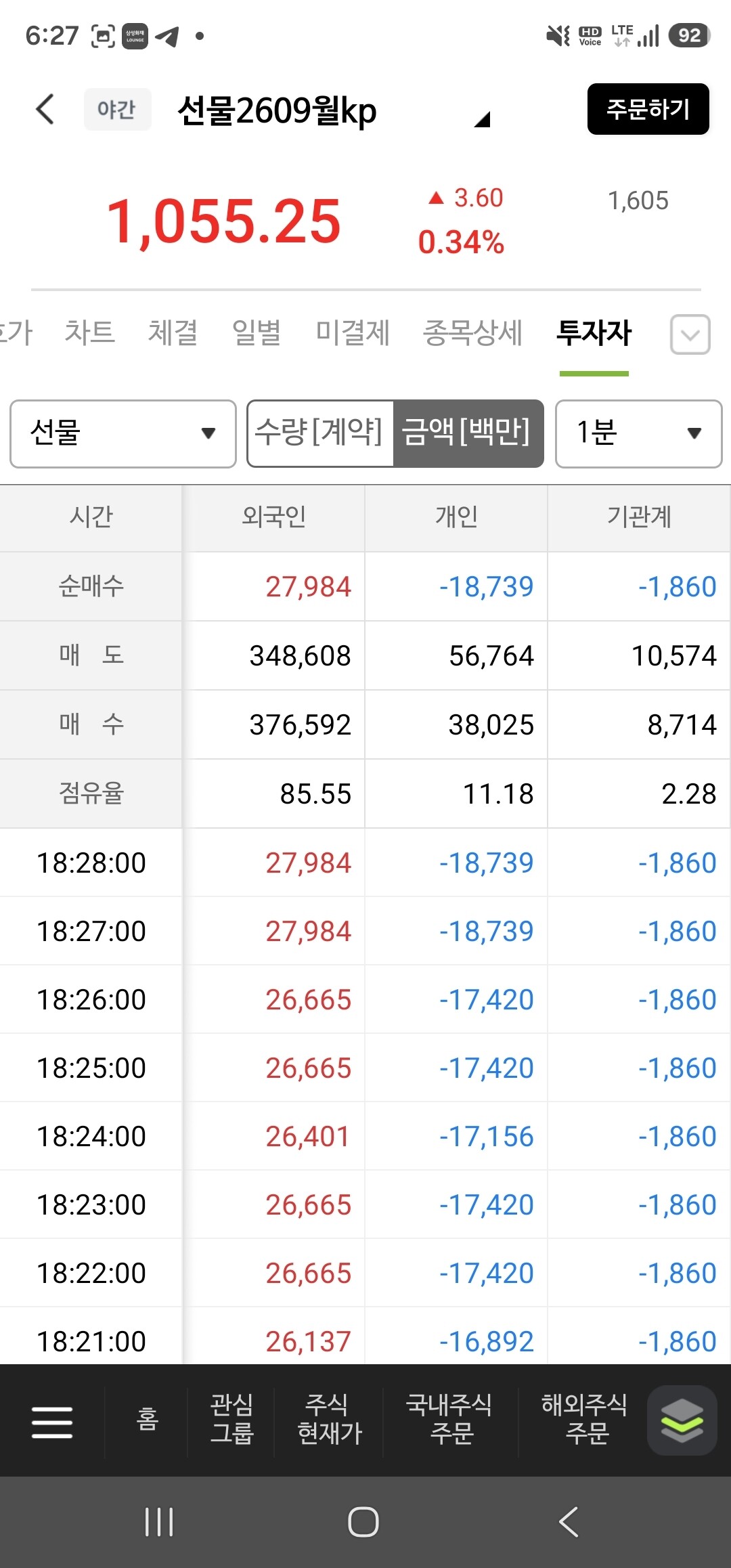Open the 선물 dropdown
This screenshot has width=731, height=1568.
click(123, 433)
